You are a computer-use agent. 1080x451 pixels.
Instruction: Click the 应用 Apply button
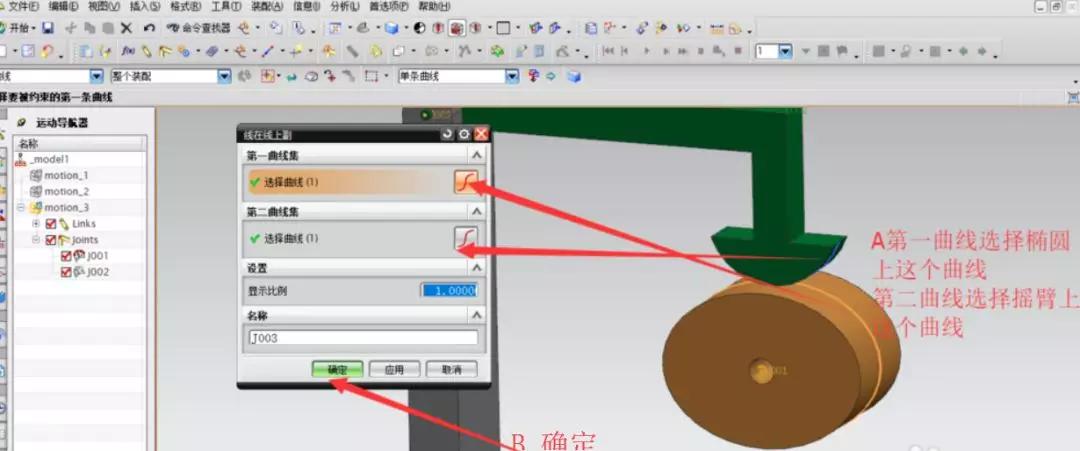(394, 370)
